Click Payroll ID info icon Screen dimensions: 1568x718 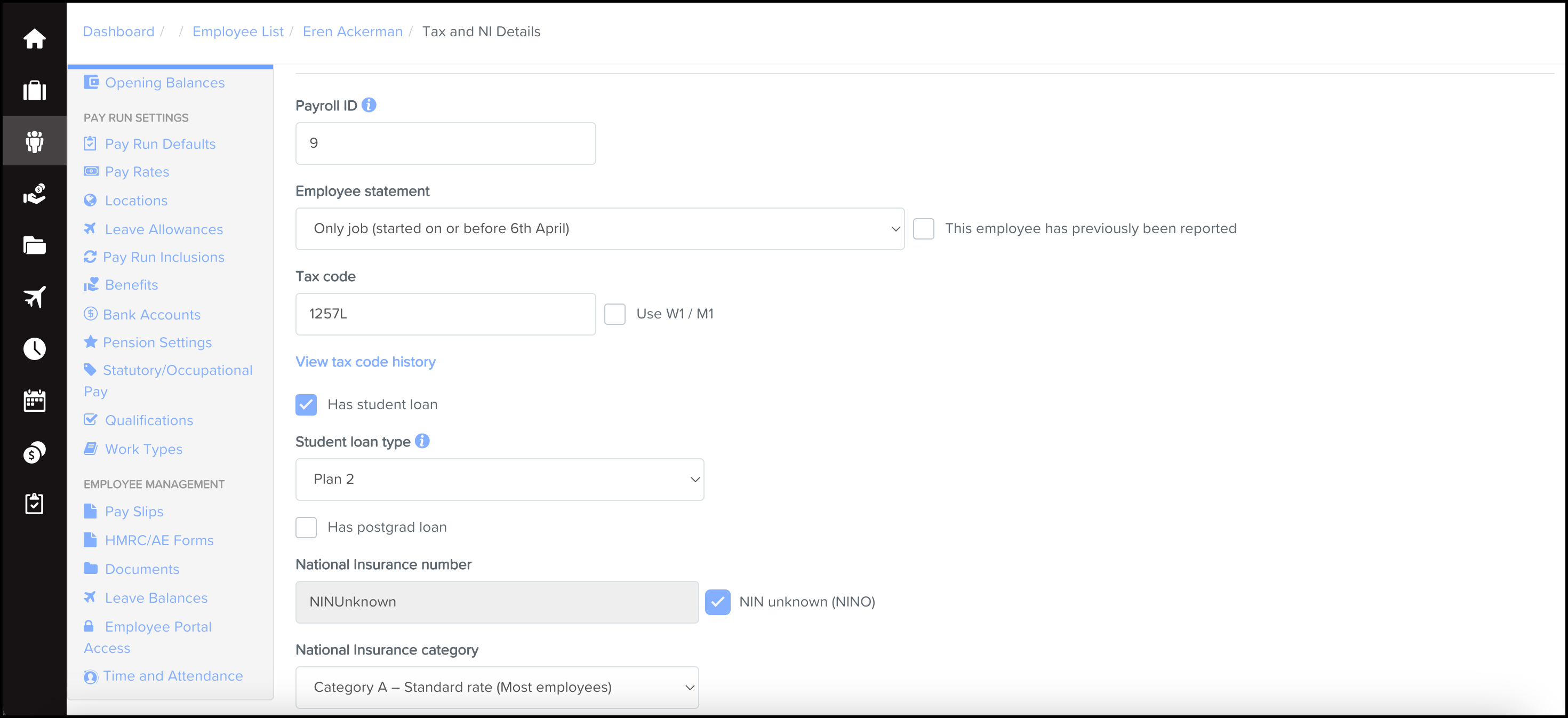369,105
